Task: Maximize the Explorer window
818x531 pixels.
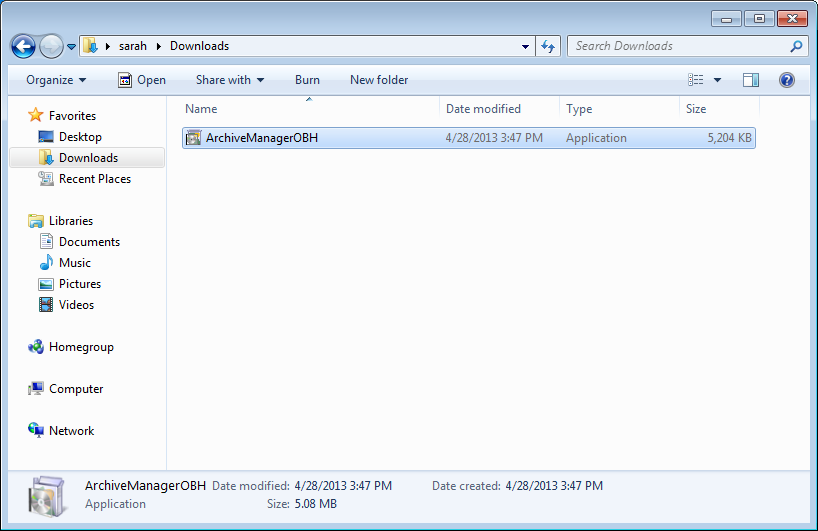Action: tap(759, 19)
